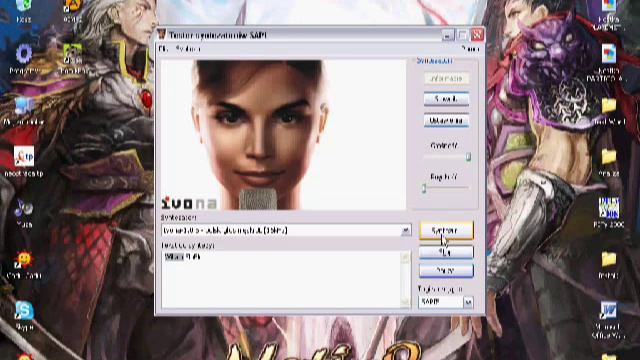Expand the synthesizer voice selection combo box

pyautogui.click(x=405, y=231)
